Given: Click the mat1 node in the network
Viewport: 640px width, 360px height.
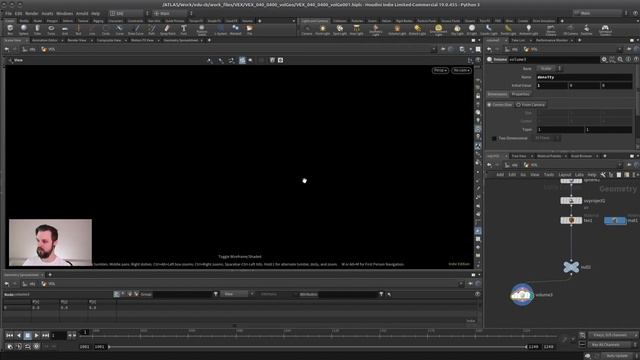Looking at the screenshot, I should pyautogui.click(x=615, y=220).
